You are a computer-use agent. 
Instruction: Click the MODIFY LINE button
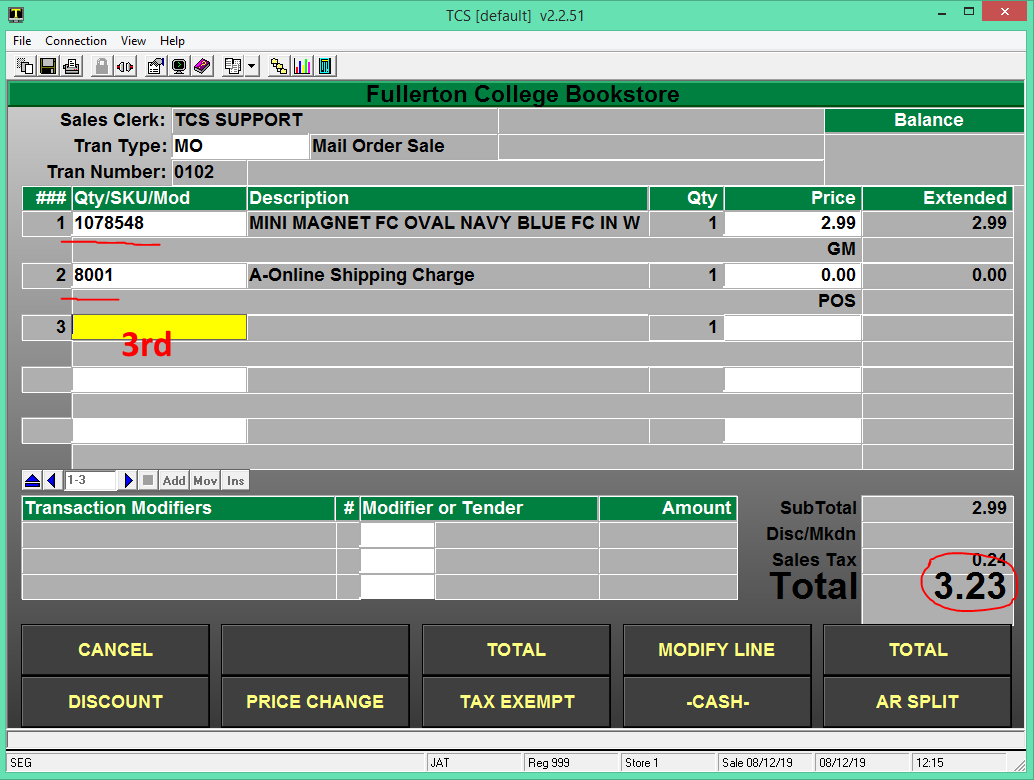tap(717, 649)
